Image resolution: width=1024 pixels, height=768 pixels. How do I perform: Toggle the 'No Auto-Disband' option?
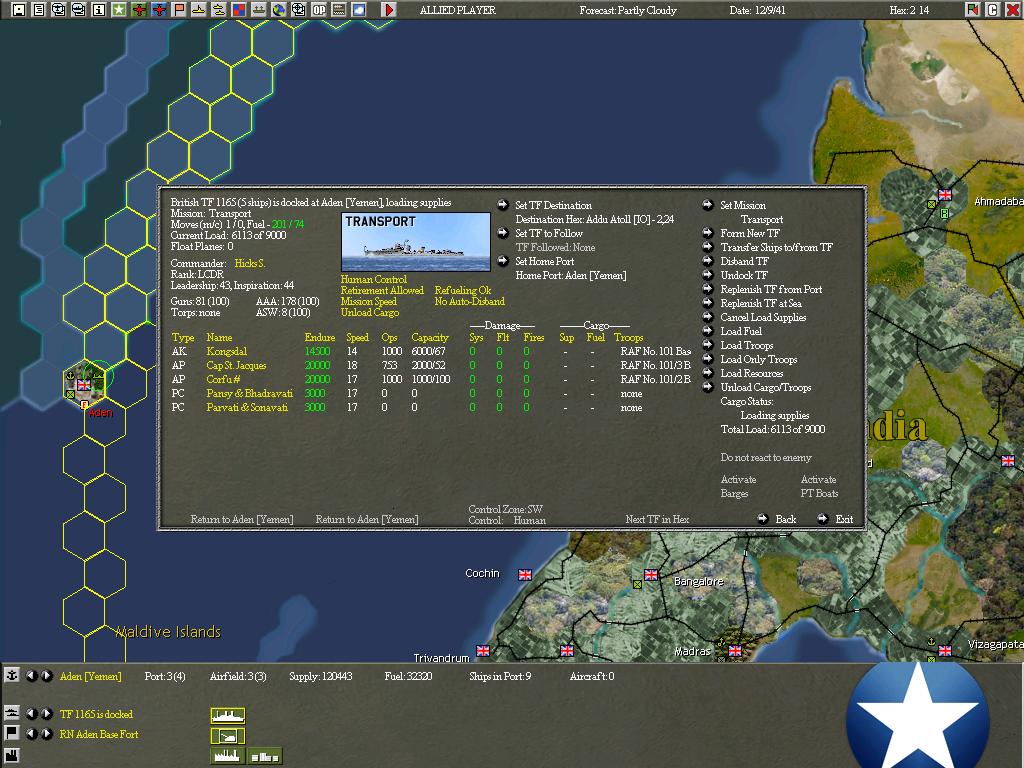(469, 302)
